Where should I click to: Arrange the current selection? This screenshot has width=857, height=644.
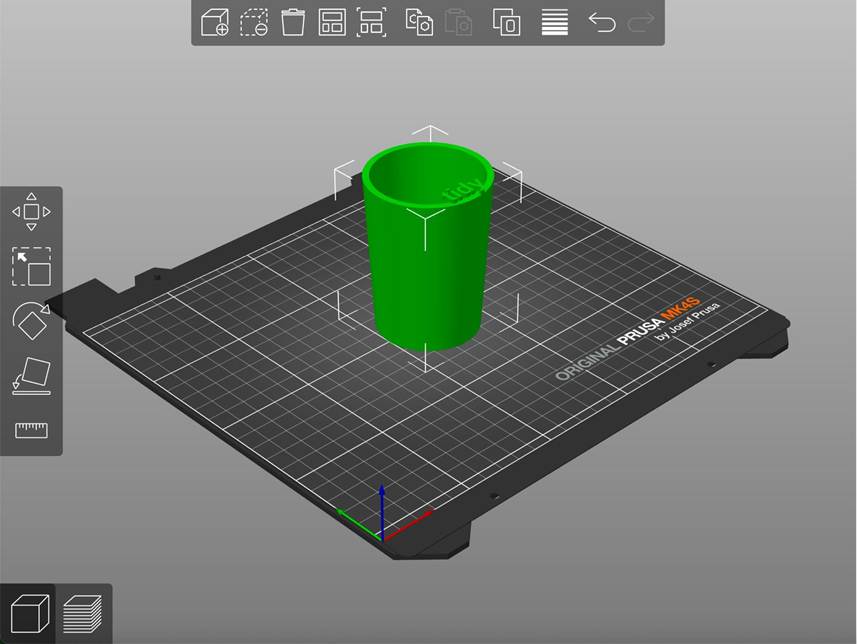(x=372, y=22)
